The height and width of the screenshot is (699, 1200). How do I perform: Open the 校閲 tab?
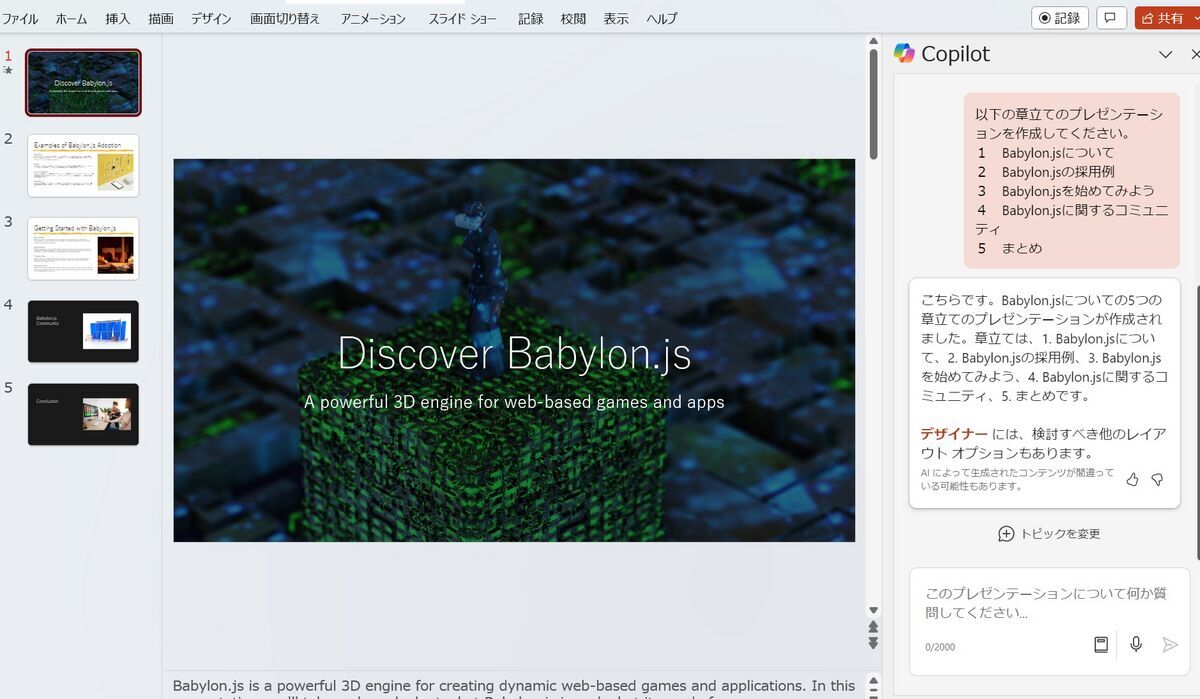[573, 19]
